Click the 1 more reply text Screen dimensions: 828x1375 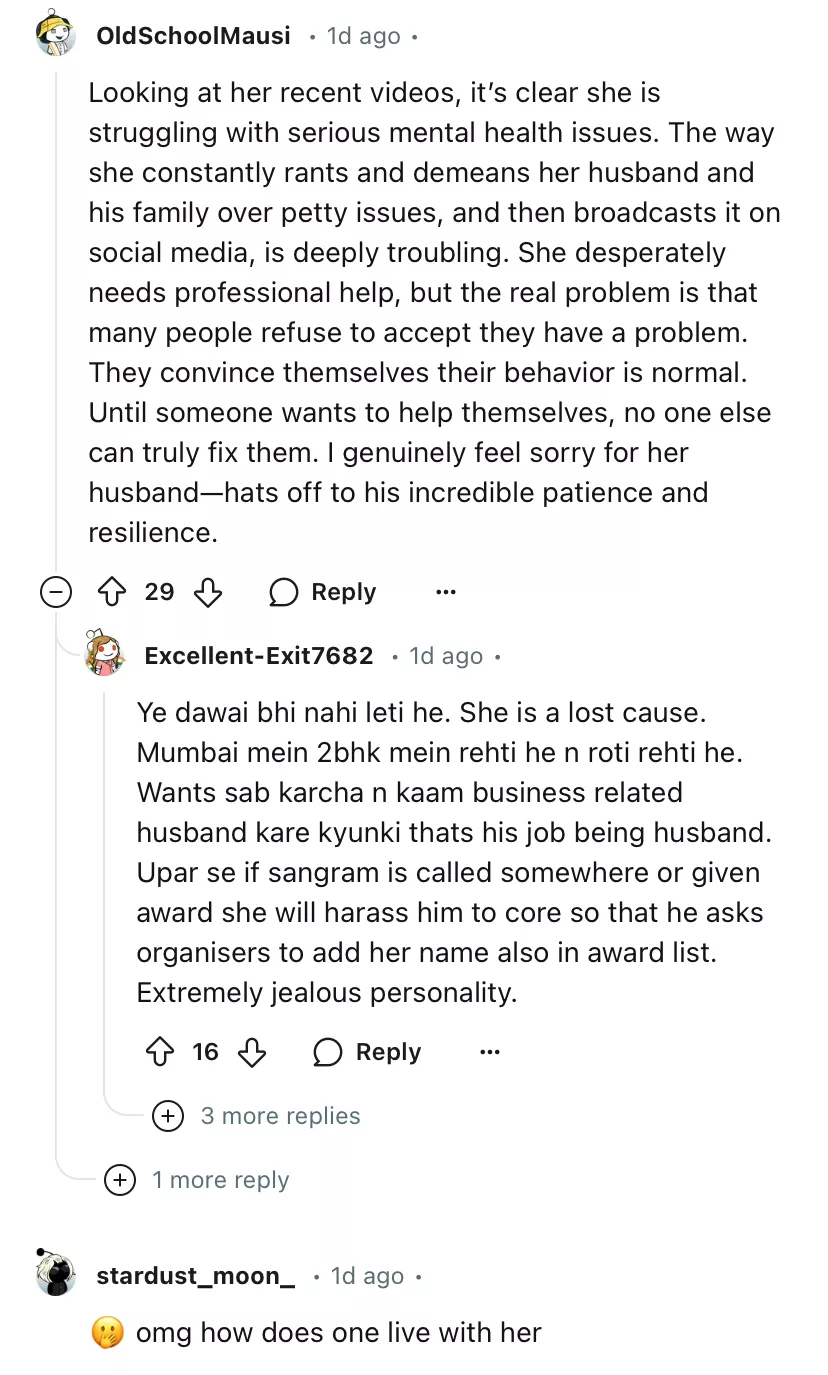tap(220, 1180)
